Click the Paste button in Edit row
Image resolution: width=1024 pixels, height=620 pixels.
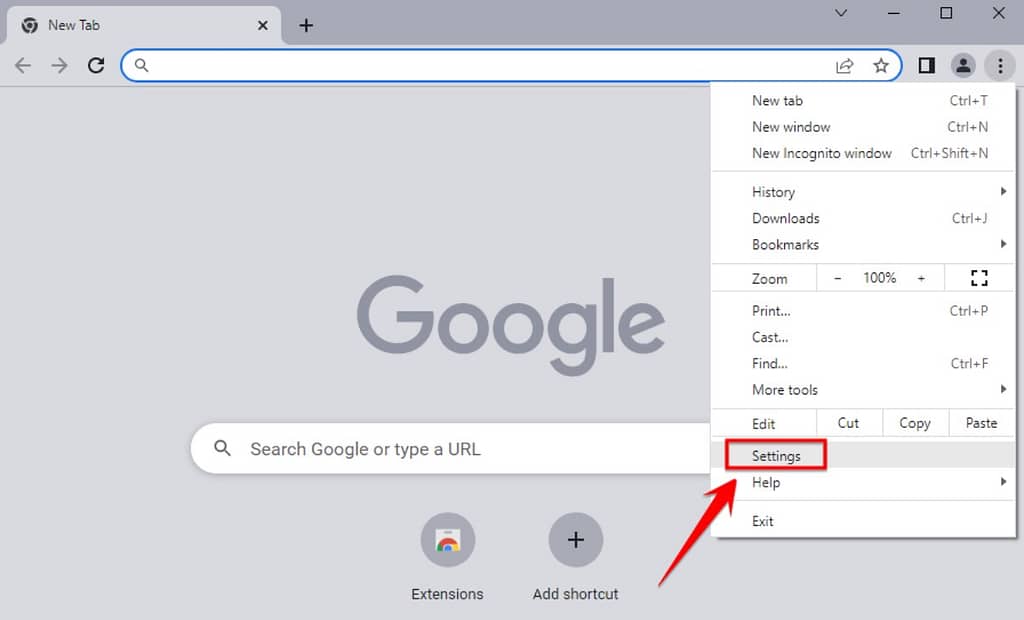982,423
